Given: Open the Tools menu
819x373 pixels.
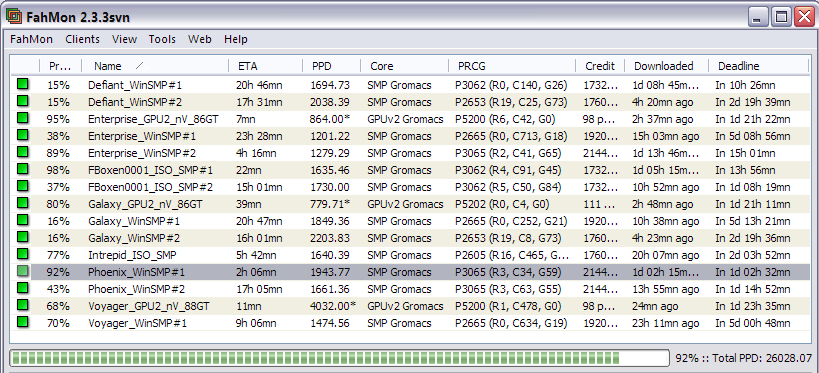Looking at the screenshot, I should click(162, 39).
